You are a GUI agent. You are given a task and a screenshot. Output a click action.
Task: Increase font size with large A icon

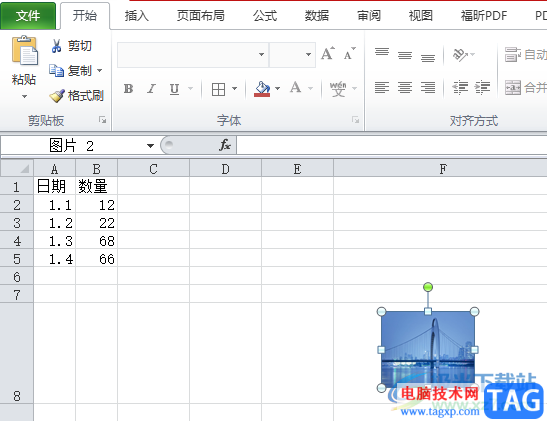[x=328, y=54]
